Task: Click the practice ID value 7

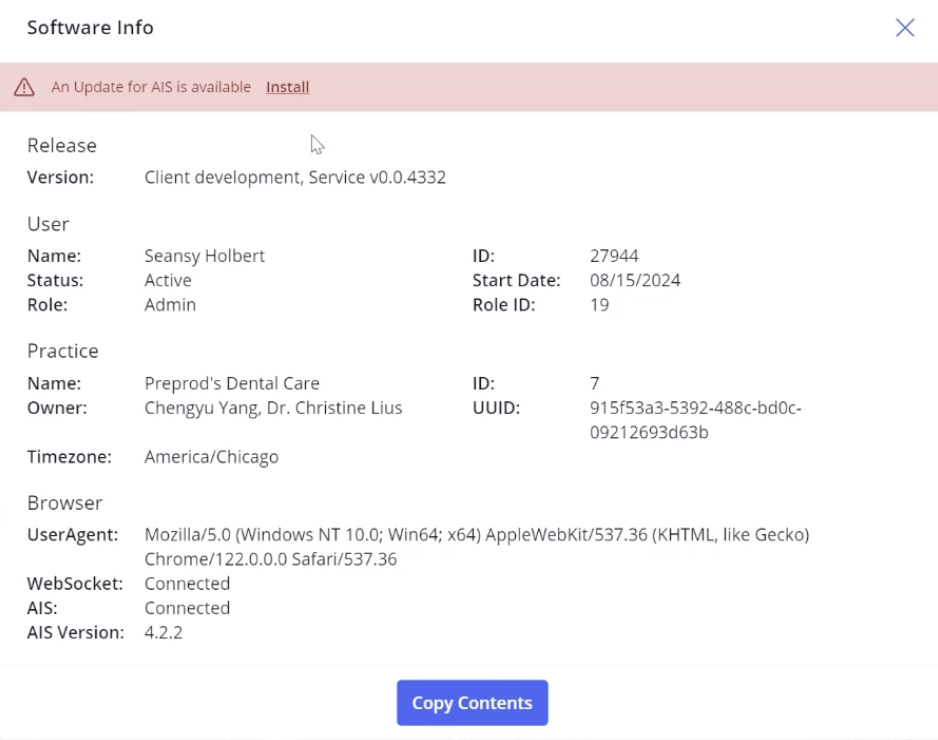Action: (x=594, y=383)
